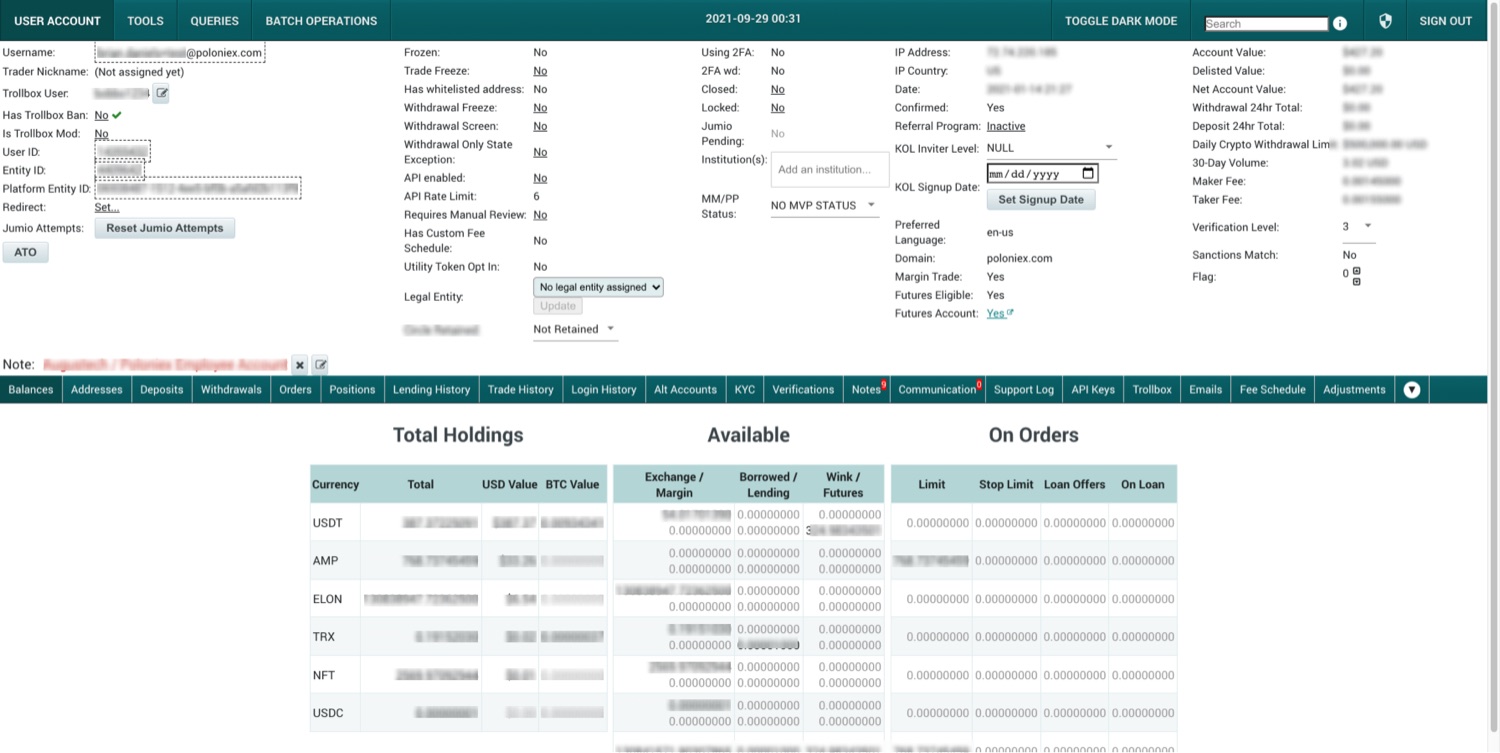Screen dimensions: 1500x753
Task: Open the Notes tab
Action: 866,390
